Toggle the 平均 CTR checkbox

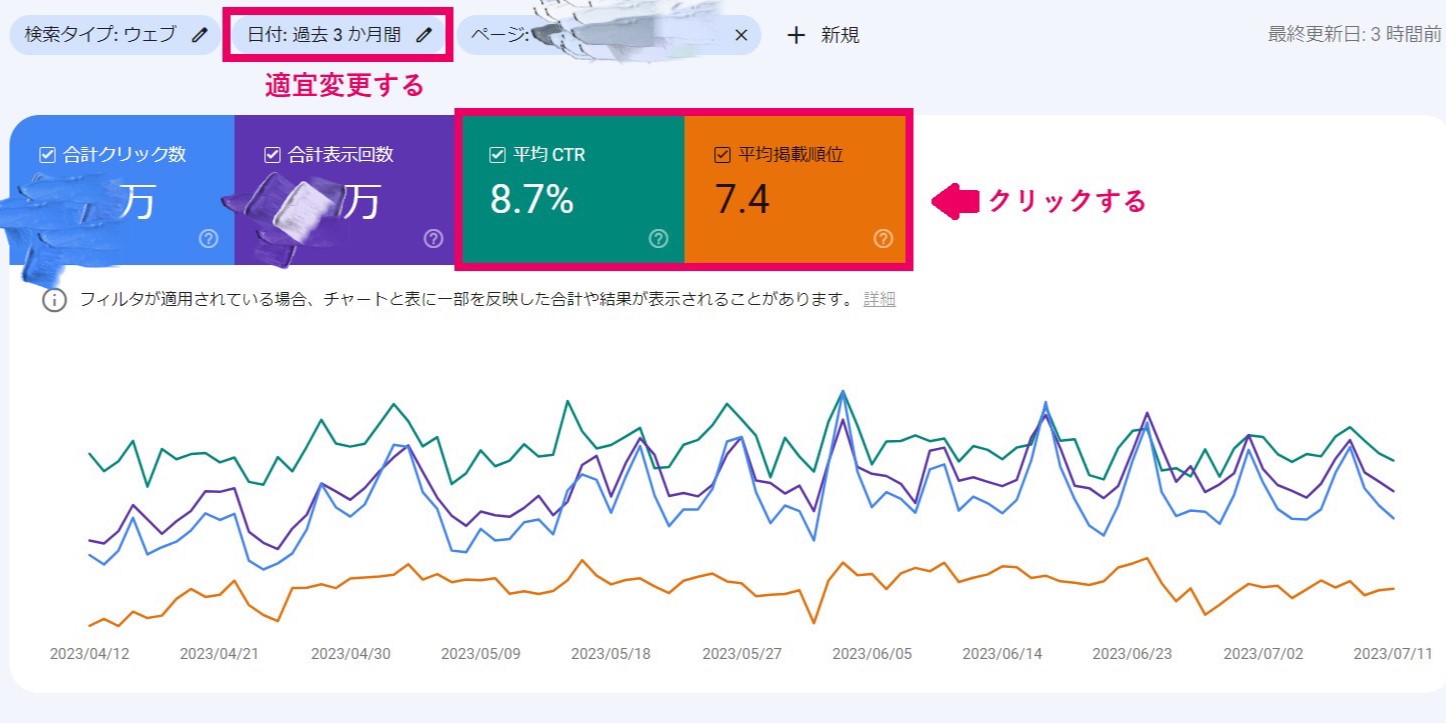pos(497,155)
